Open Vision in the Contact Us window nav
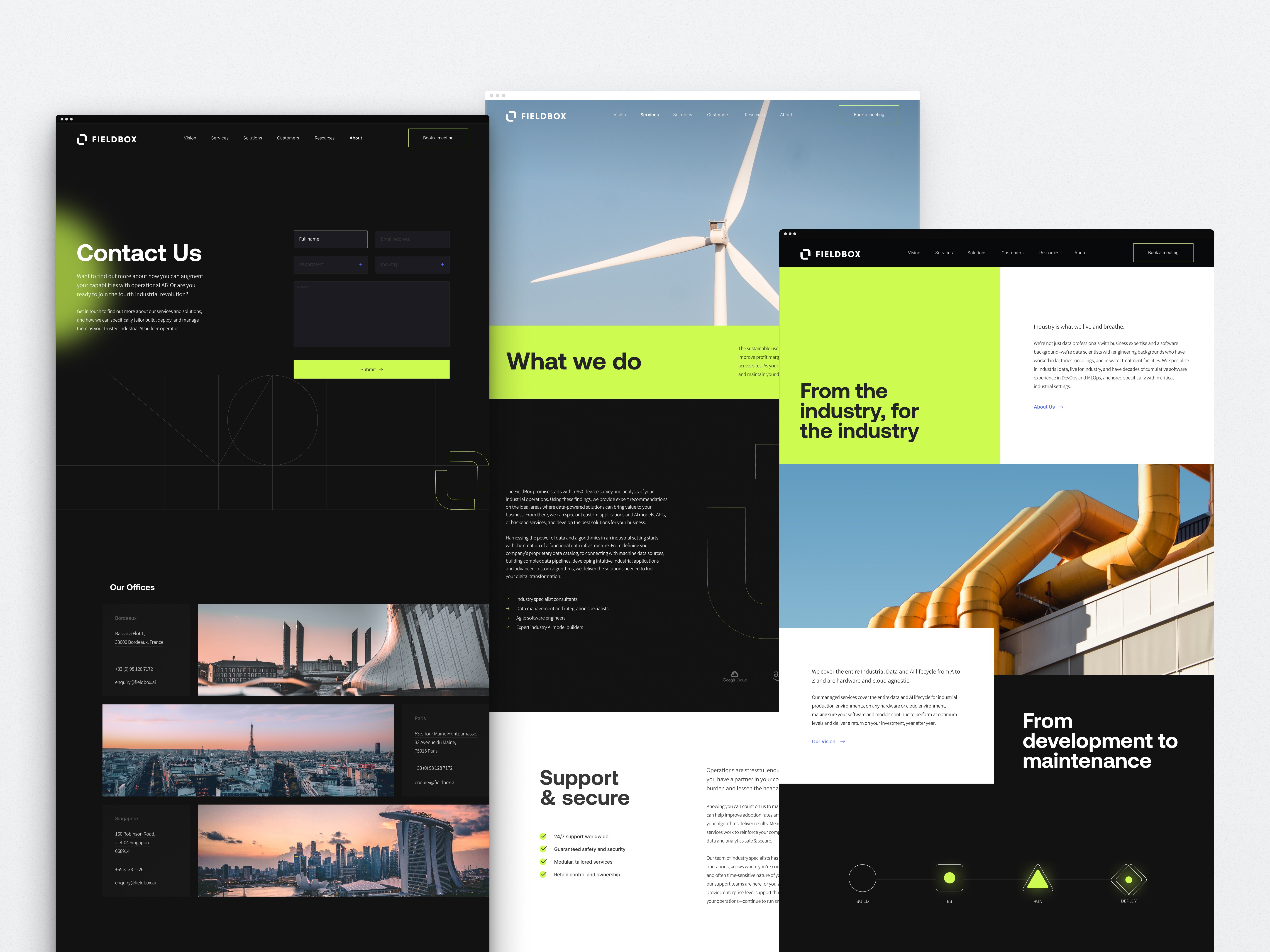Viewport: 1270px width, 952px height. click(190, 138)
